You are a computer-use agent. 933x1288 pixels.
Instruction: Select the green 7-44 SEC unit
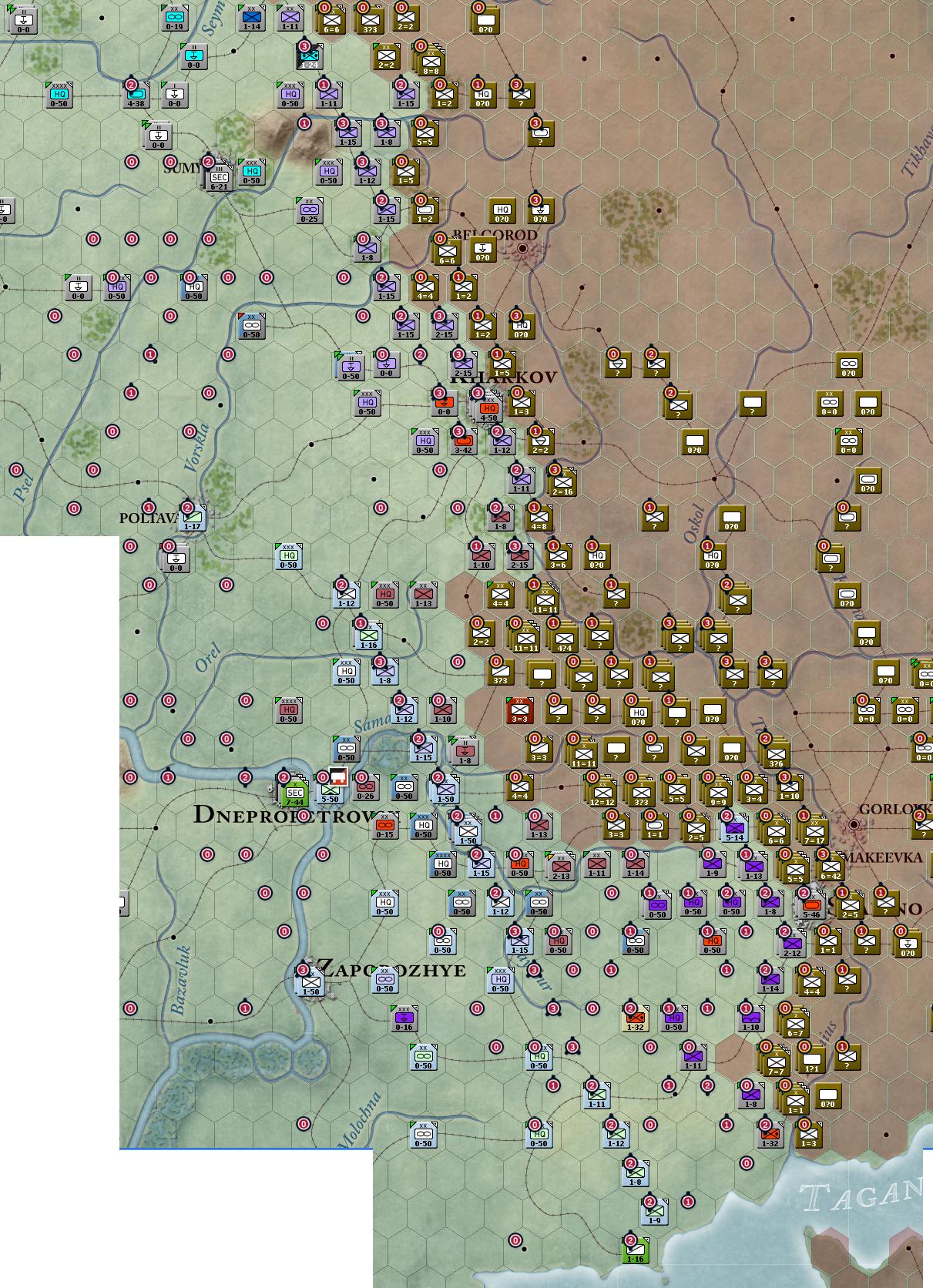pos(294,793)
